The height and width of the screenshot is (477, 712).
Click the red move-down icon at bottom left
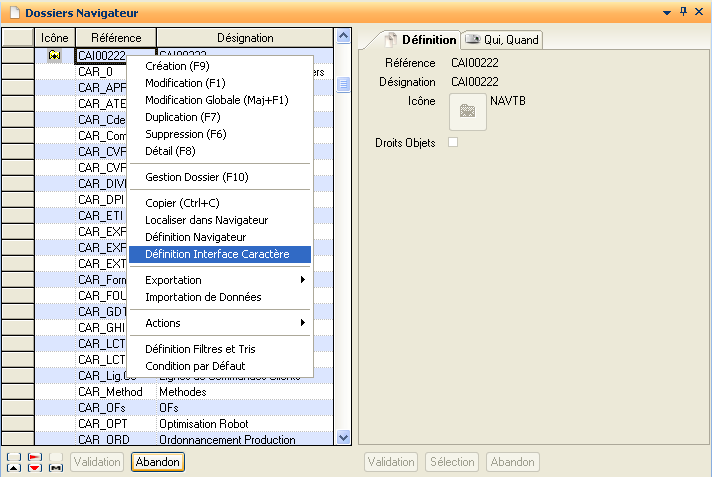coord(35,467)
